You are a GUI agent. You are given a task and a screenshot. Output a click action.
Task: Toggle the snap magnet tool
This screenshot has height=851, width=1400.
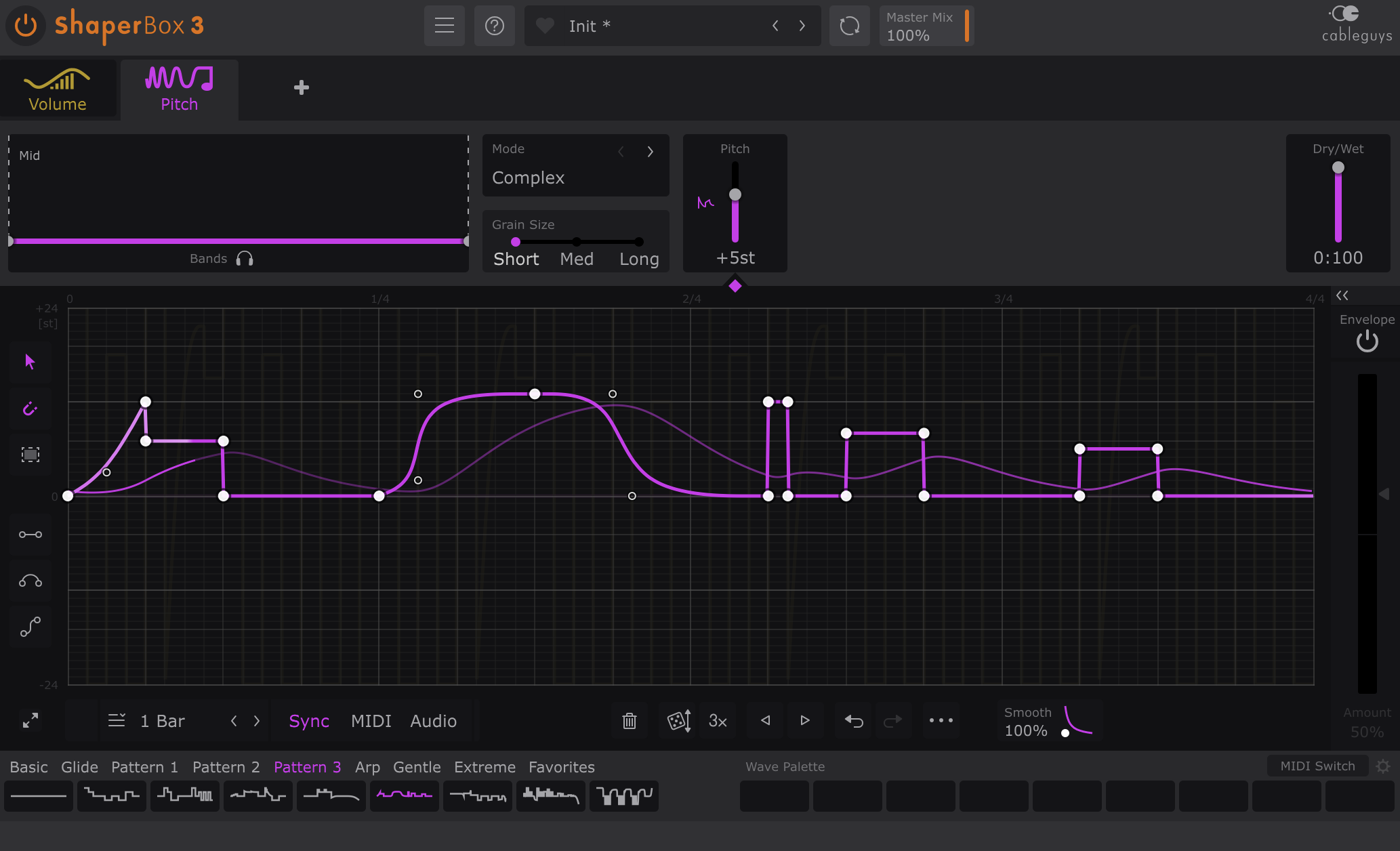[30, 409]
